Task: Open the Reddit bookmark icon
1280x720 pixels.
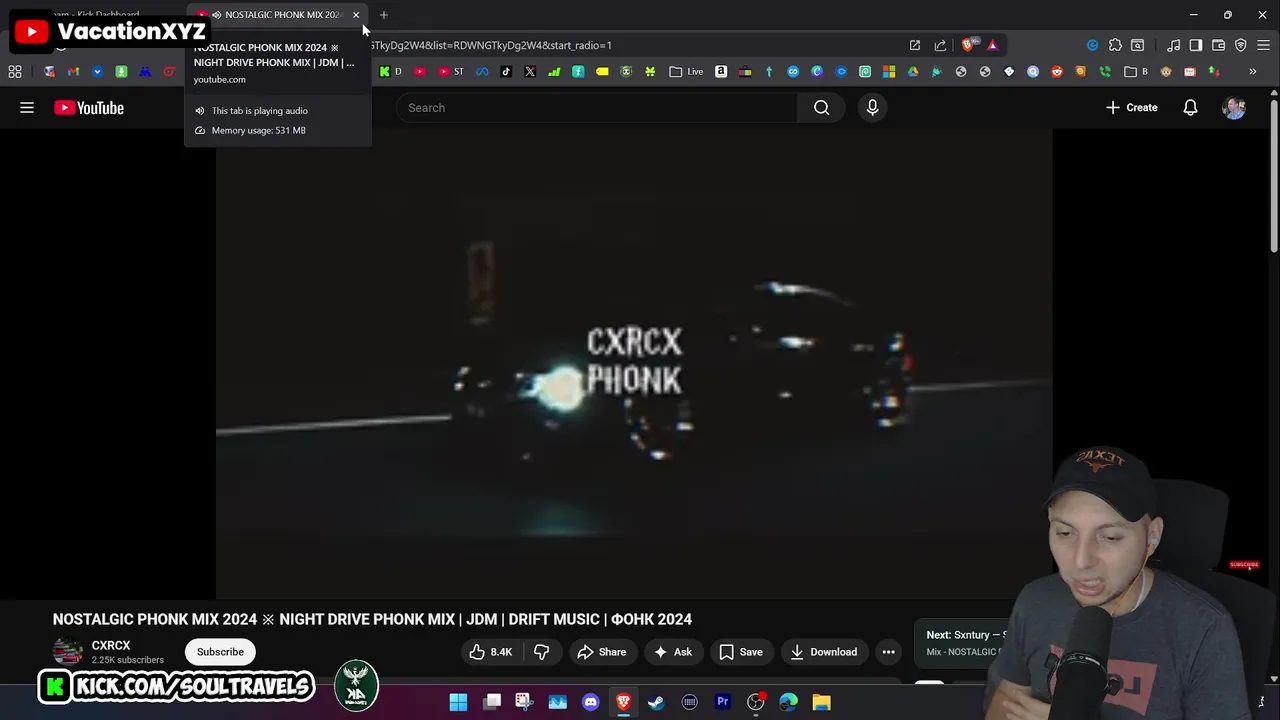Action: [1057, 71]
